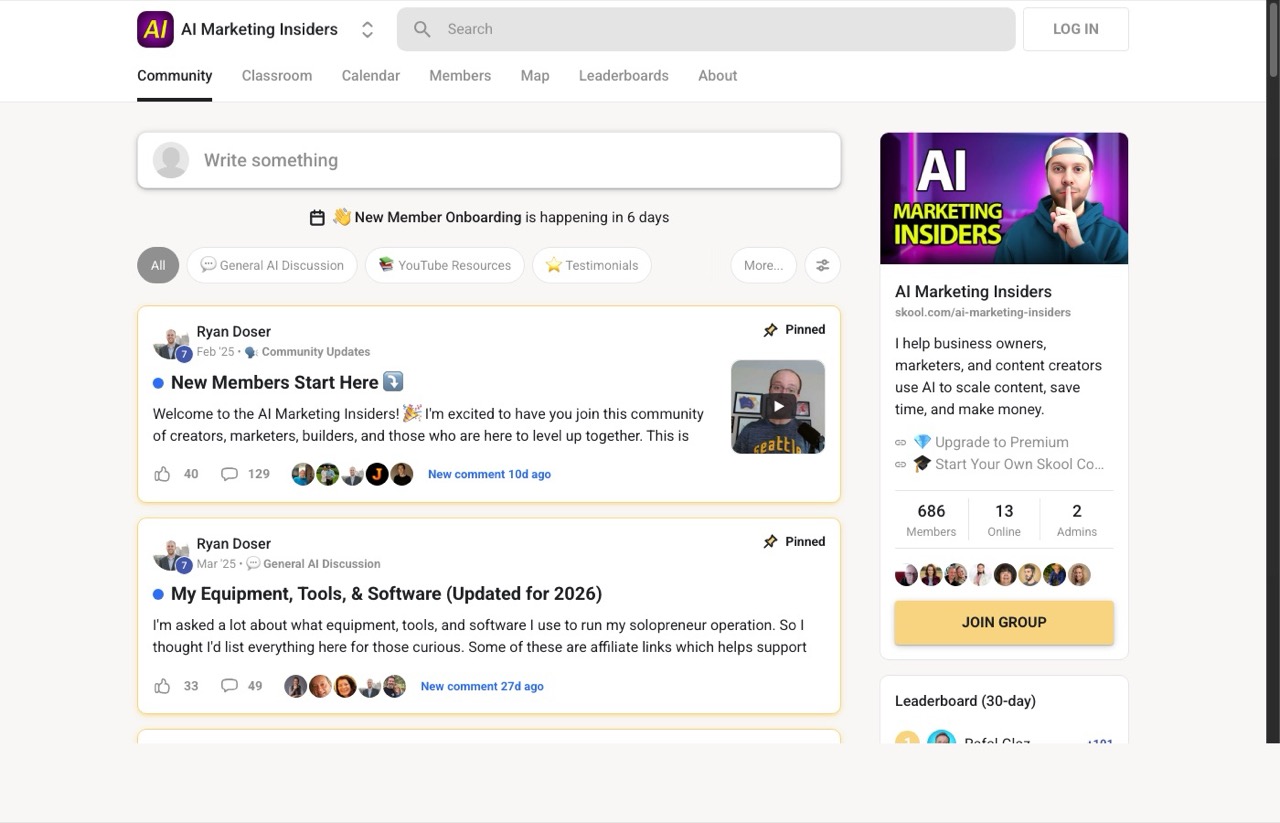Image resolution: width=1280 pixels, height=823 pixels.
Task: Like the New Members Start Here post
Action: point(162,474)
